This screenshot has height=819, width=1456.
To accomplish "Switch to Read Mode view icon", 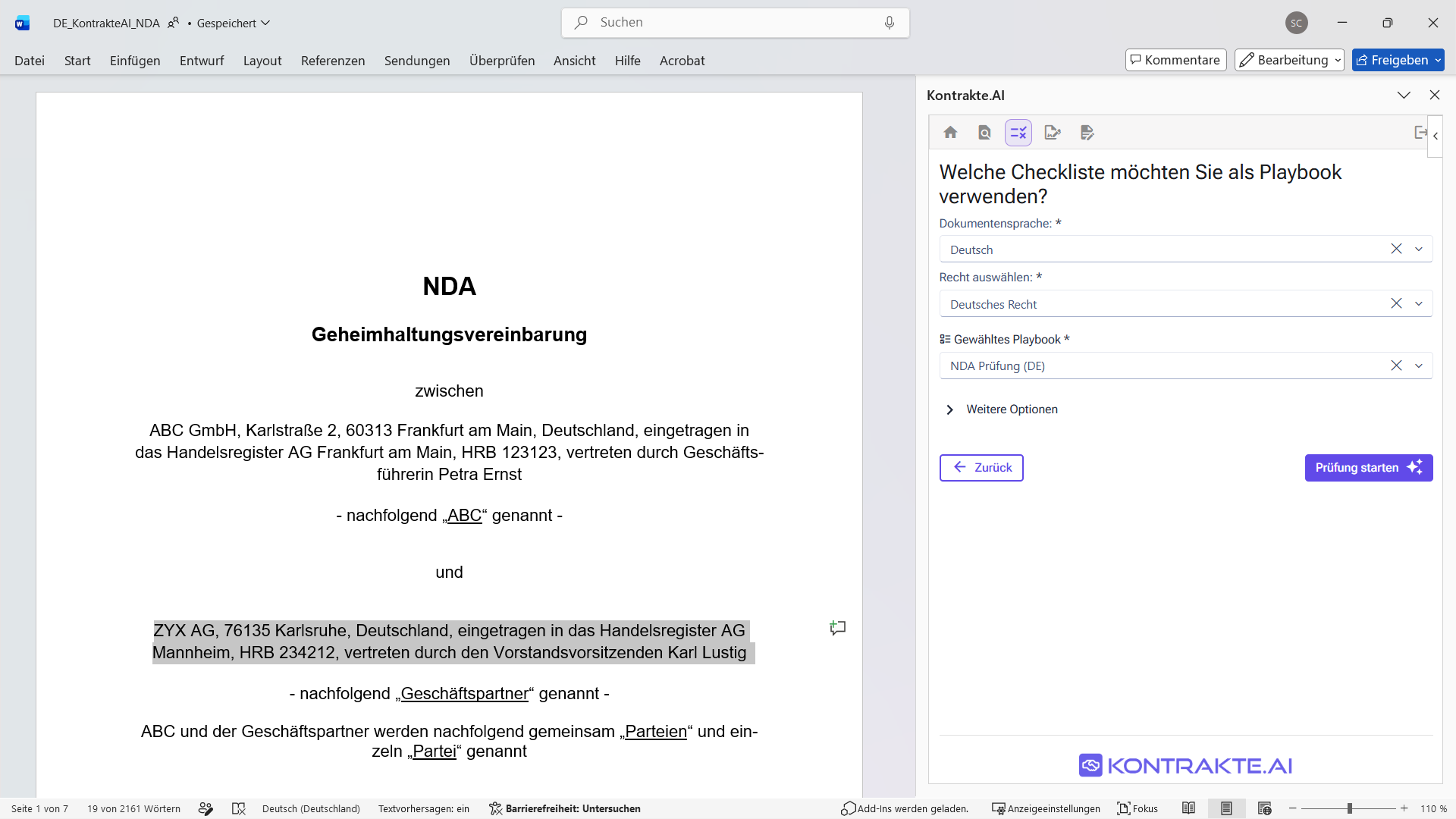I will pos(1188,808).
